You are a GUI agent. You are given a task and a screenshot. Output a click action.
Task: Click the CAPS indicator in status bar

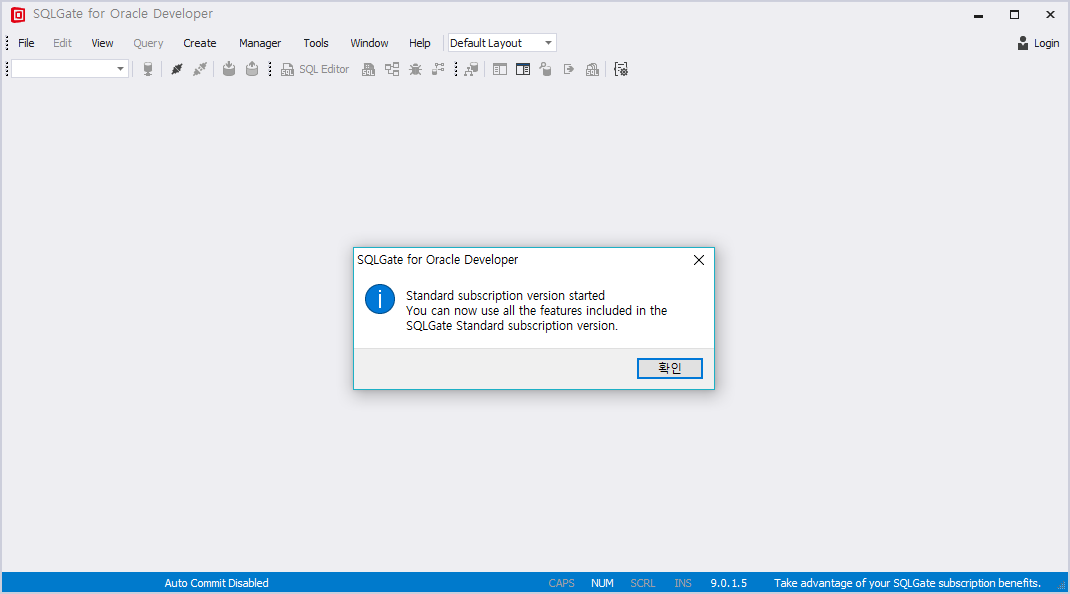562,583
